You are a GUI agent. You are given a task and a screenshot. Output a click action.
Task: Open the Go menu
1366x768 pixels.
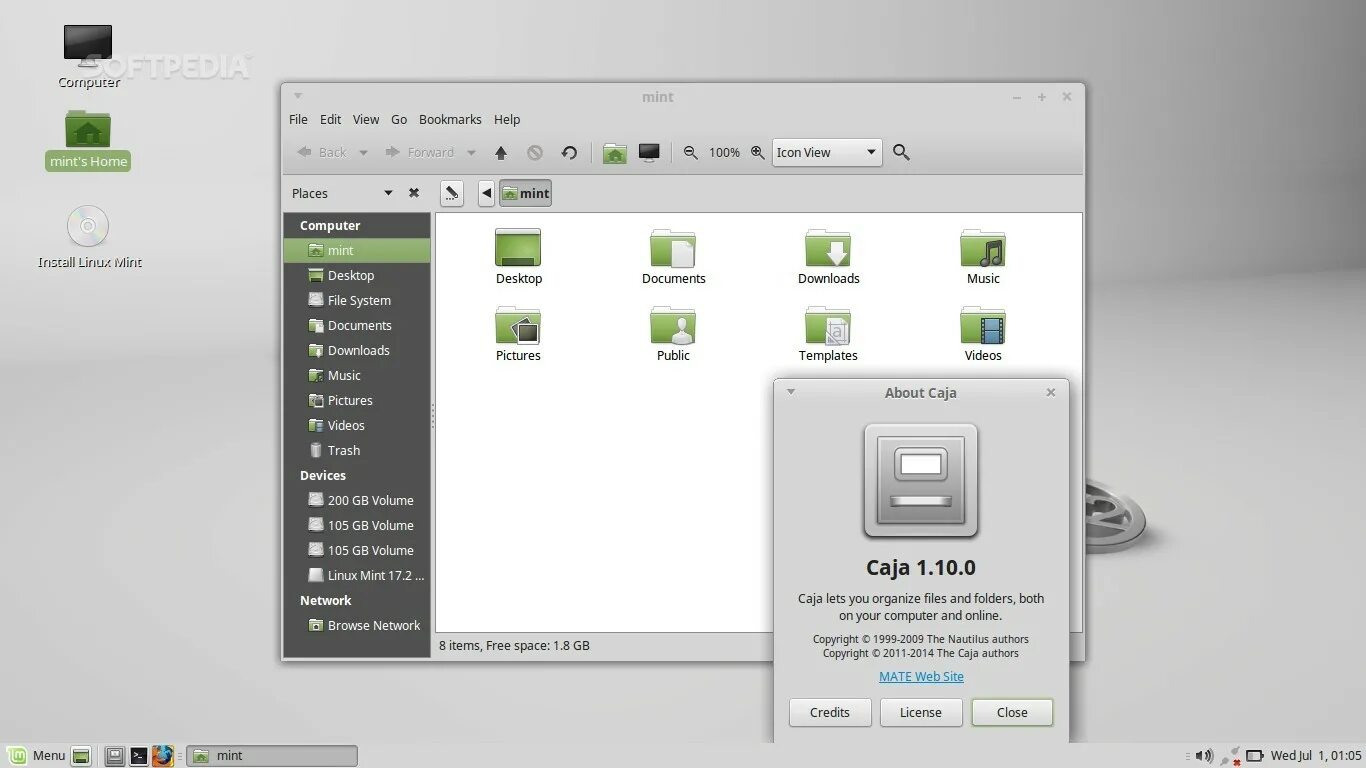(399, 119)
